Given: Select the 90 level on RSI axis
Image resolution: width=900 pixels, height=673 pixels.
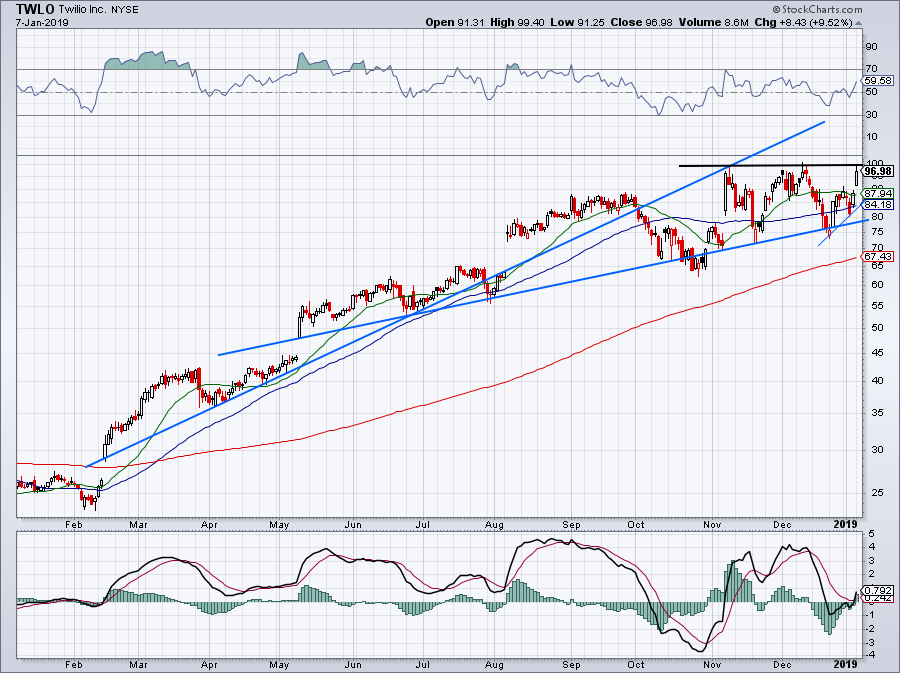Looking at the screenshot, I should click(x=871, y=46).
